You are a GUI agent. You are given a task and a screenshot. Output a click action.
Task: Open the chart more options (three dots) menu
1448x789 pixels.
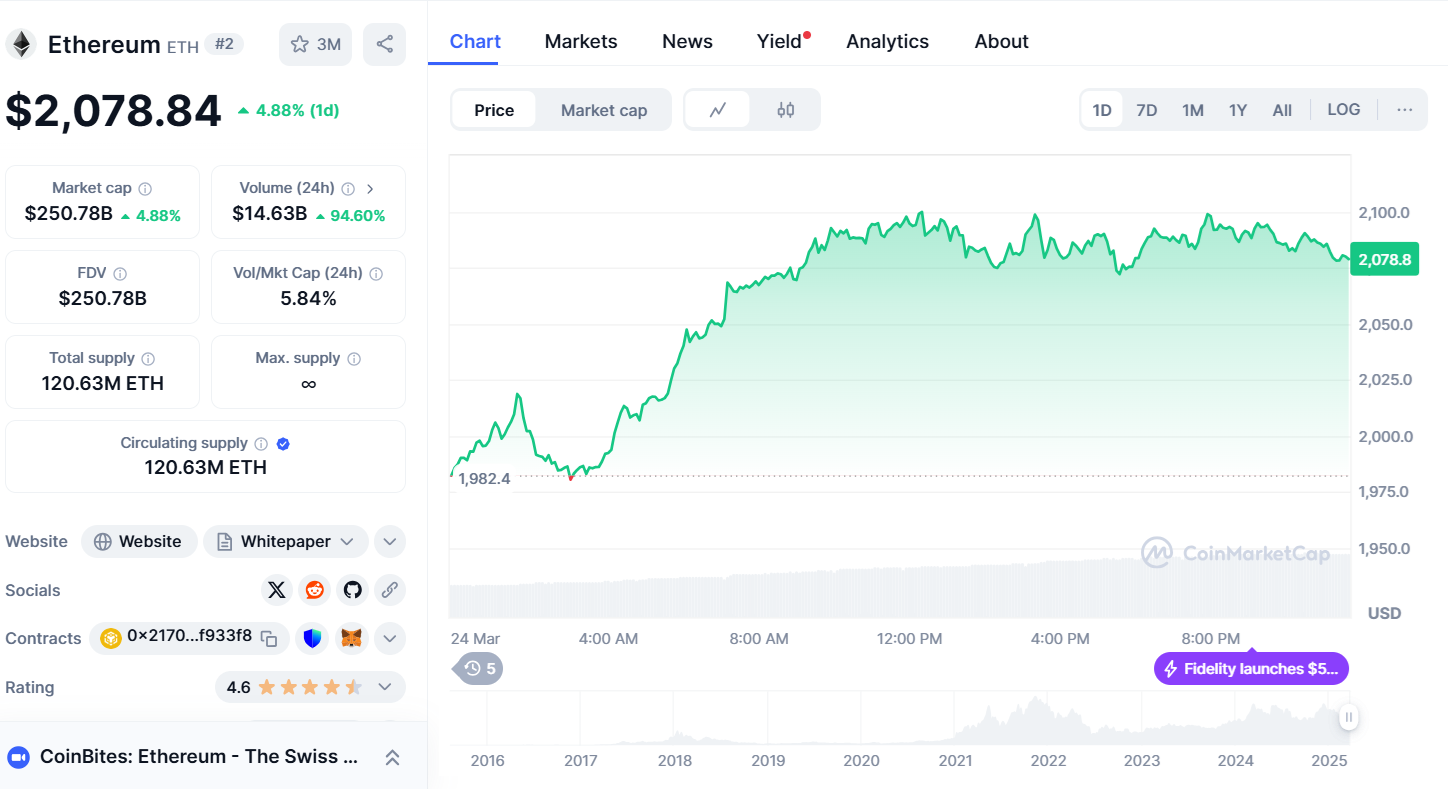[x=1405, y=110]
